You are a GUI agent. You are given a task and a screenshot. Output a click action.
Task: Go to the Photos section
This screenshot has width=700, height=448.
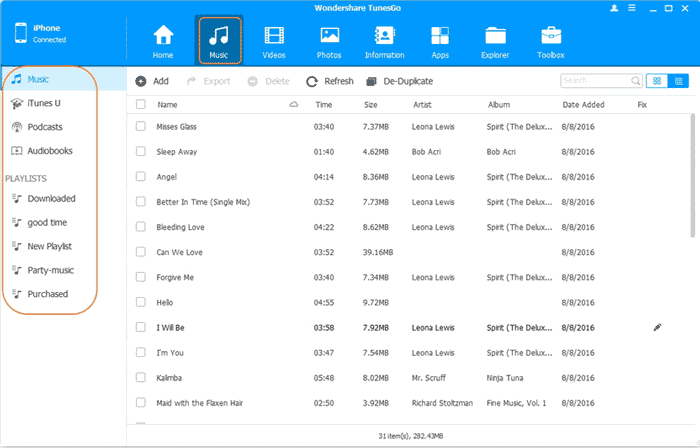329,41
